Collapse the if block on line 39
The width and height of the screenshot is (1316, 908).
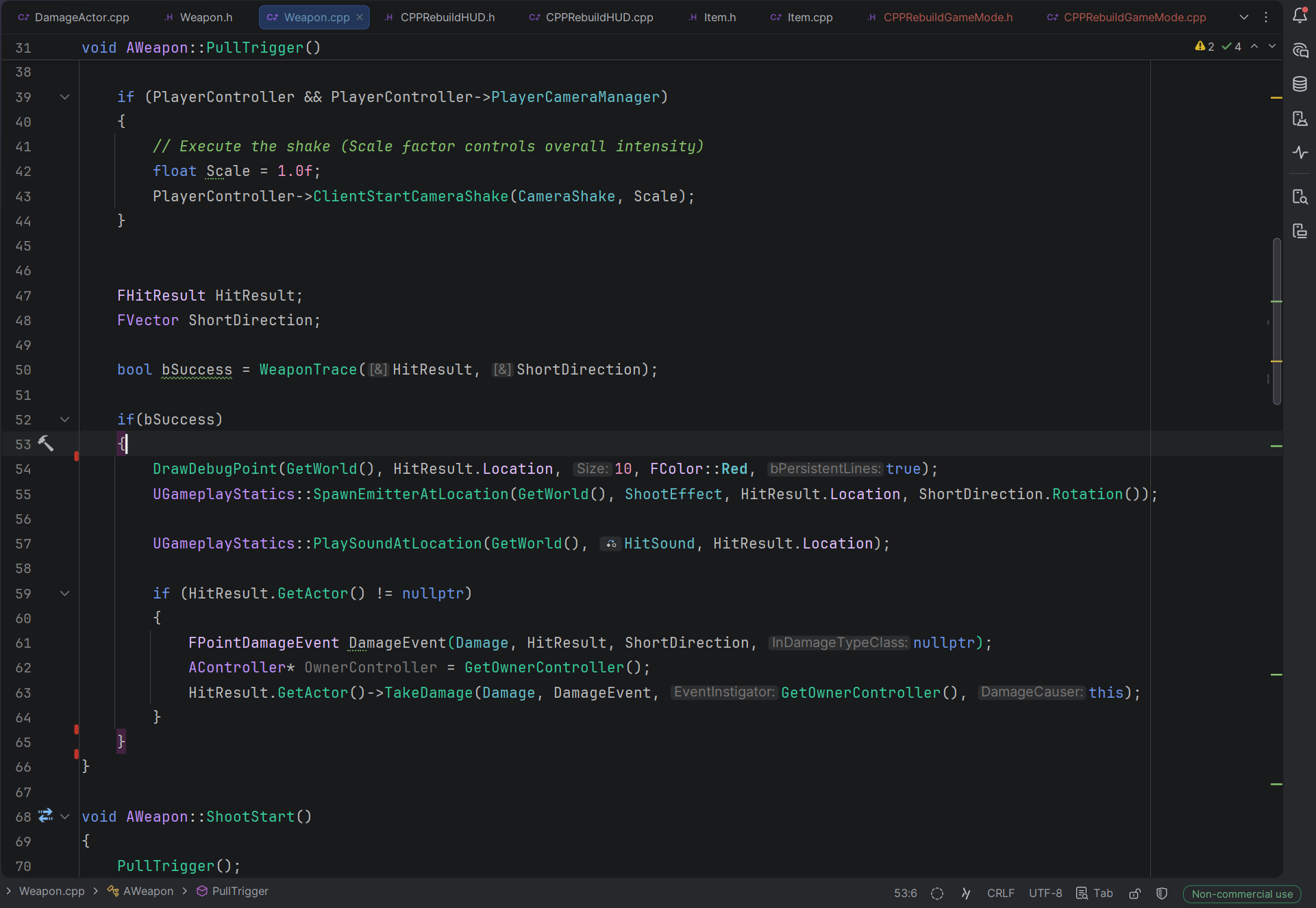click(65, 97)
